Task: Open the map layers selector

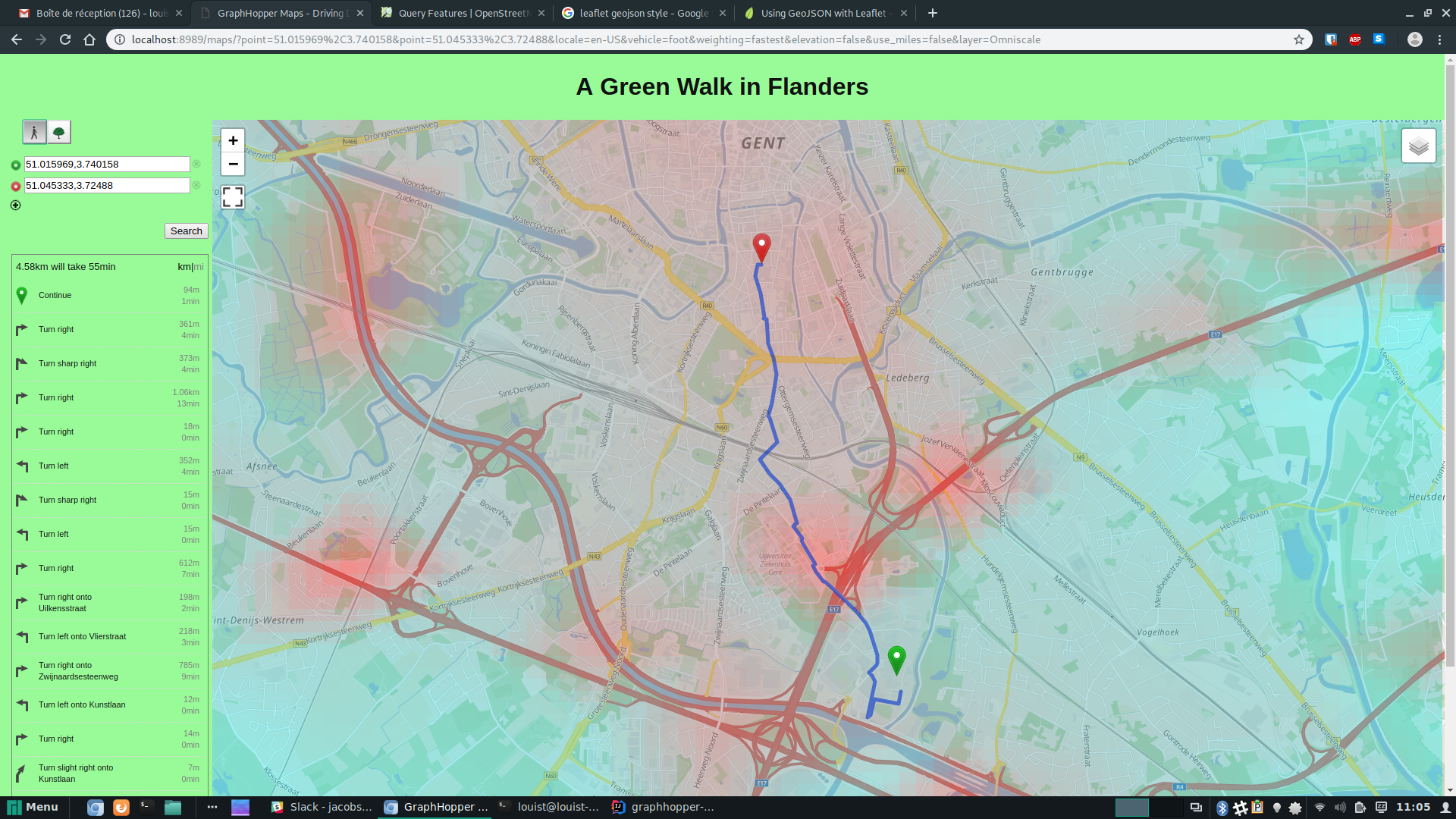Action: pos(1418,146)
